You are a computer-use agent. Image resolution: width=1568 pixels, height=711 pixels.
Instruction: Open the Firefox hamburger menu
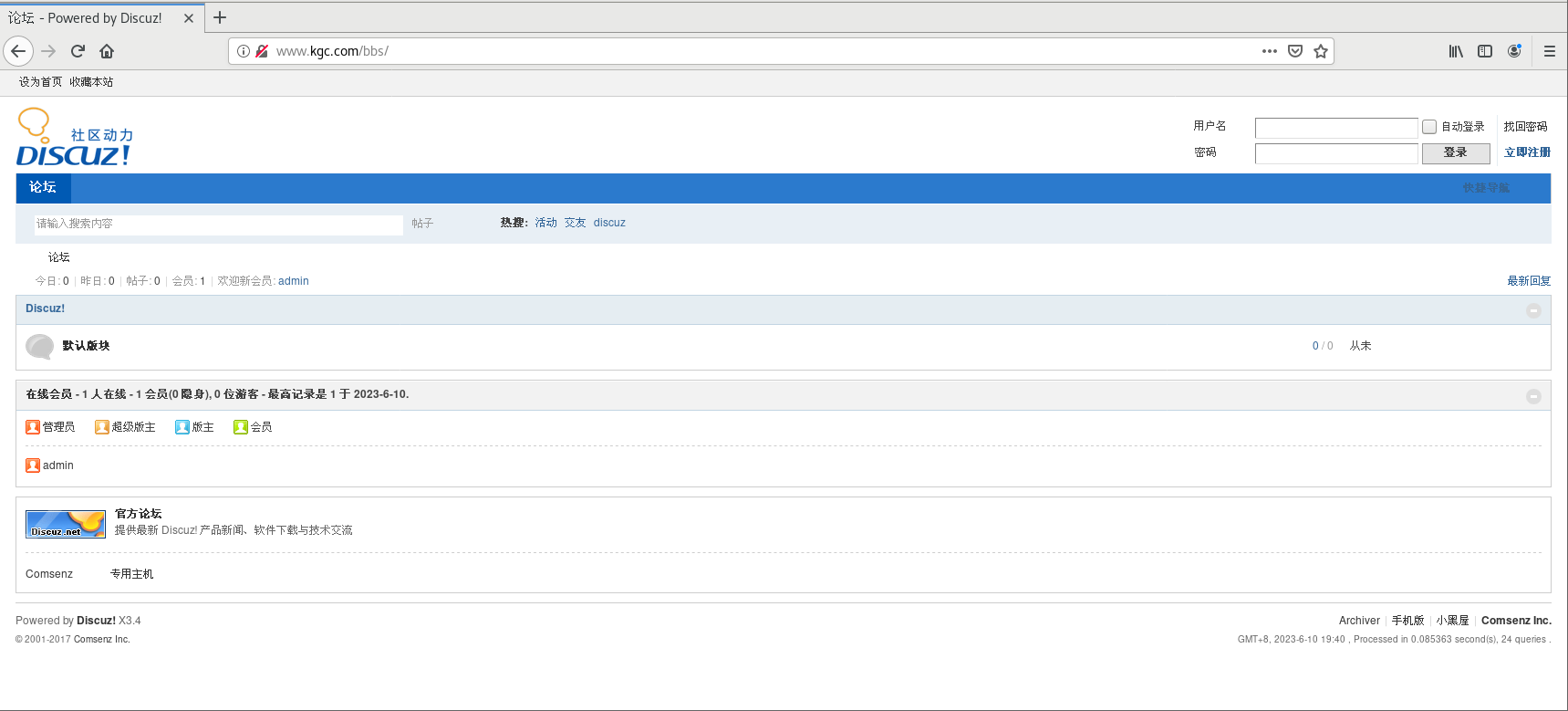click(x=1549, y=51)
